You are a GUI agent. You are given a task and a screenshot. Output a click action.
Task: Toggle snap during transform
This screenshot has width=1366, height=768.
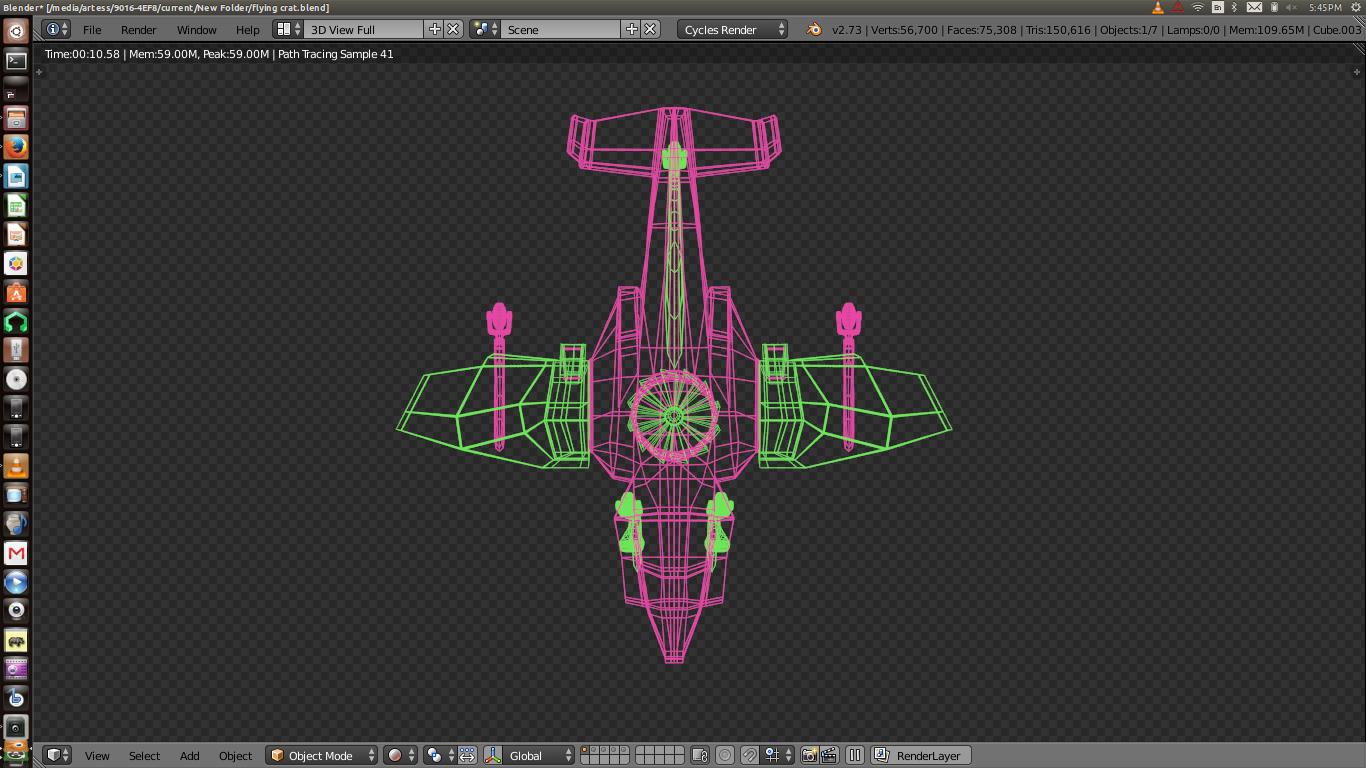click(x=749, y=756)
